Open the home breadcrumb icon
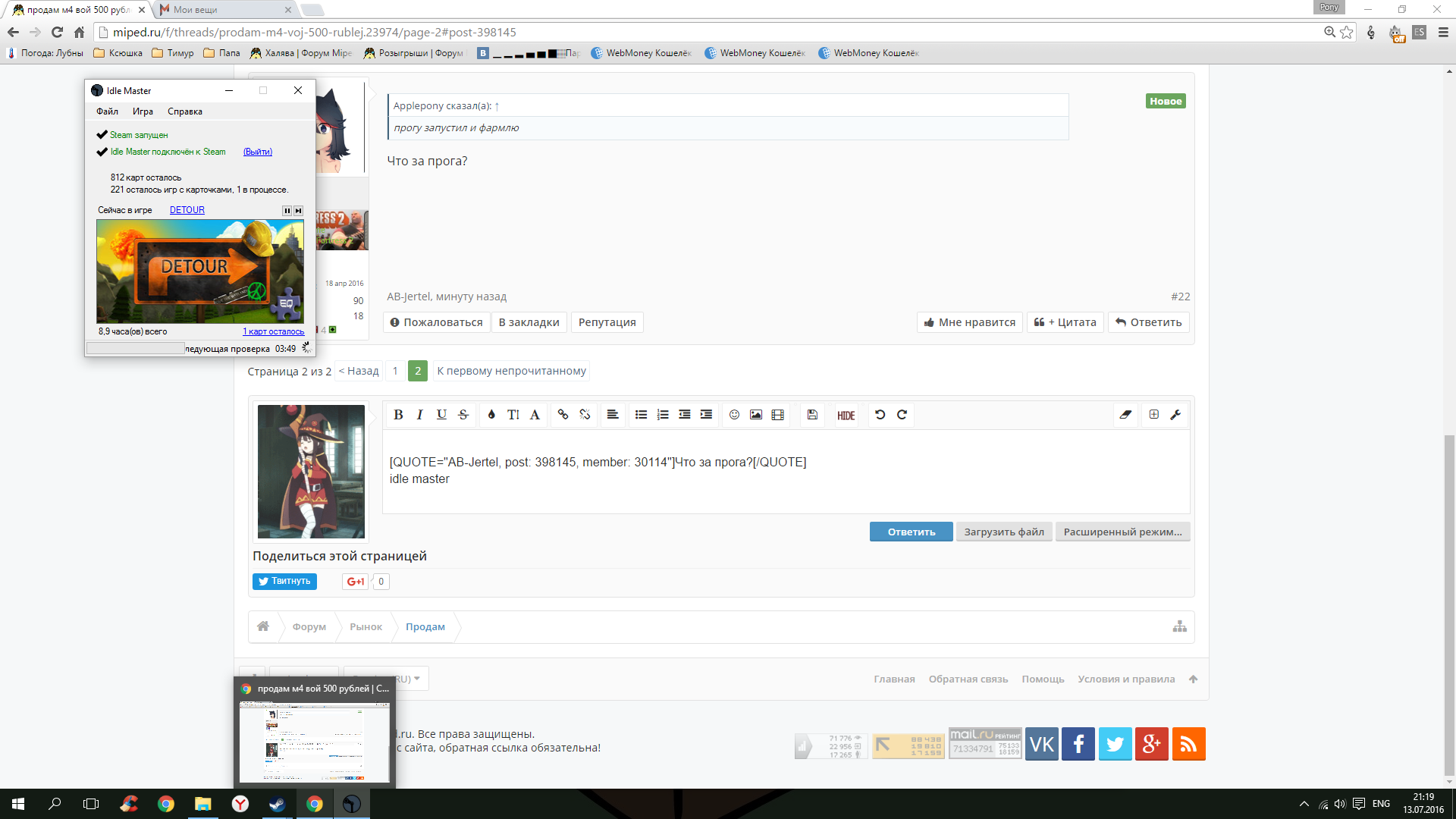The image size is (1456, 819). point(263,626)
